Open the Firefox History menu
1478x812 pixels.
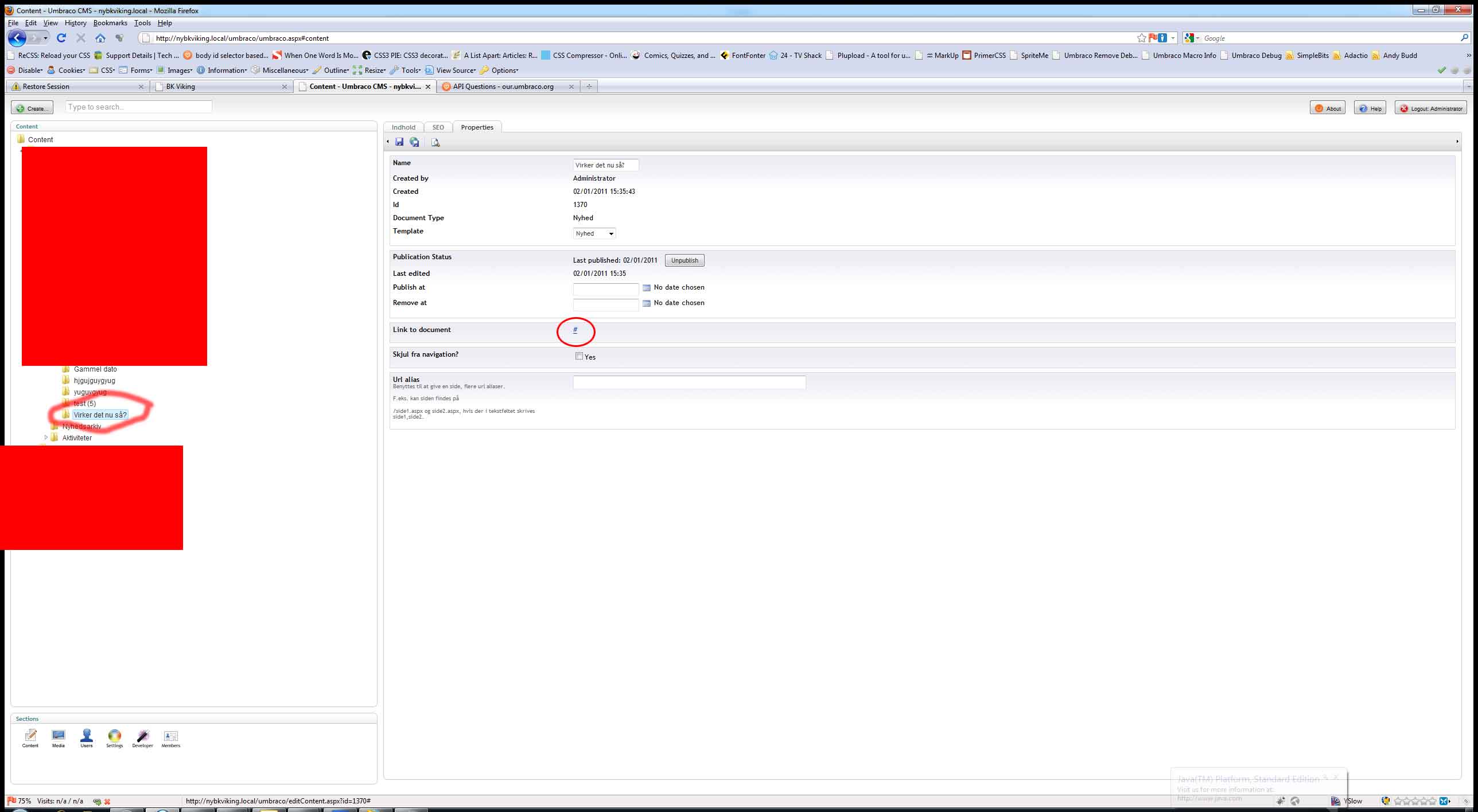[x=75, y=23]
